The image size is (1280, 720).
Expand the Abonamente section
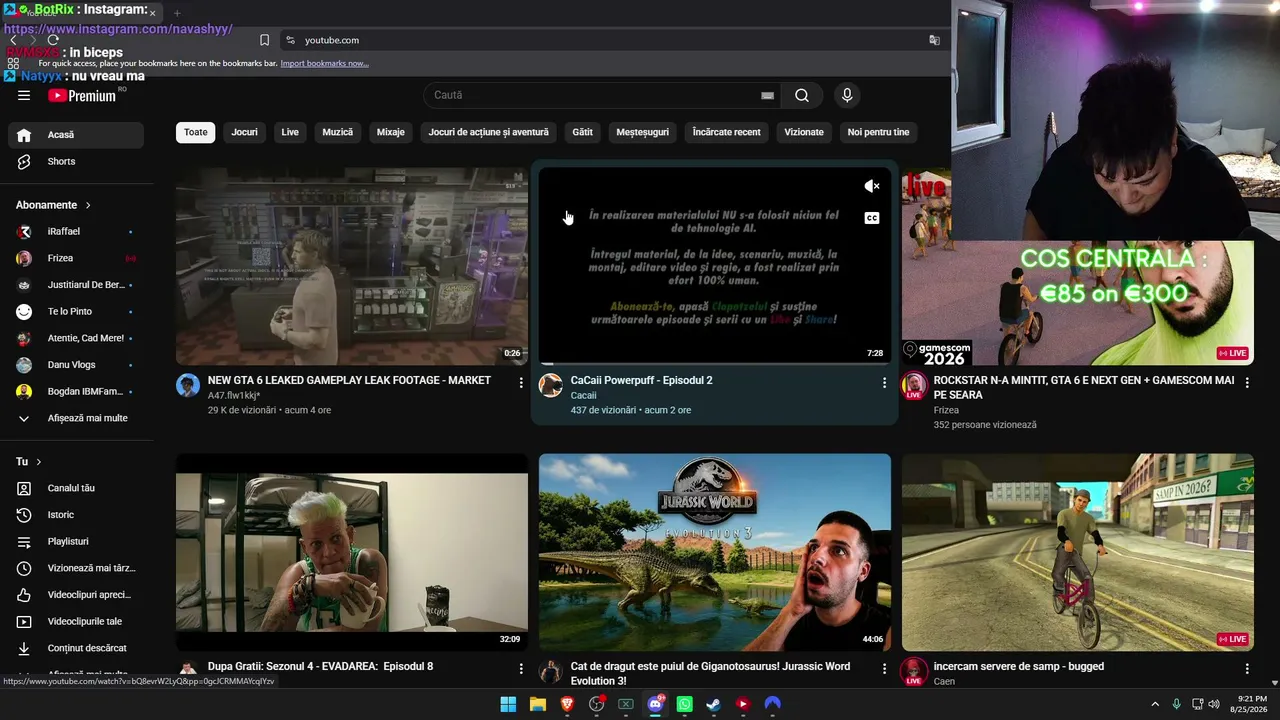[55, 205]
